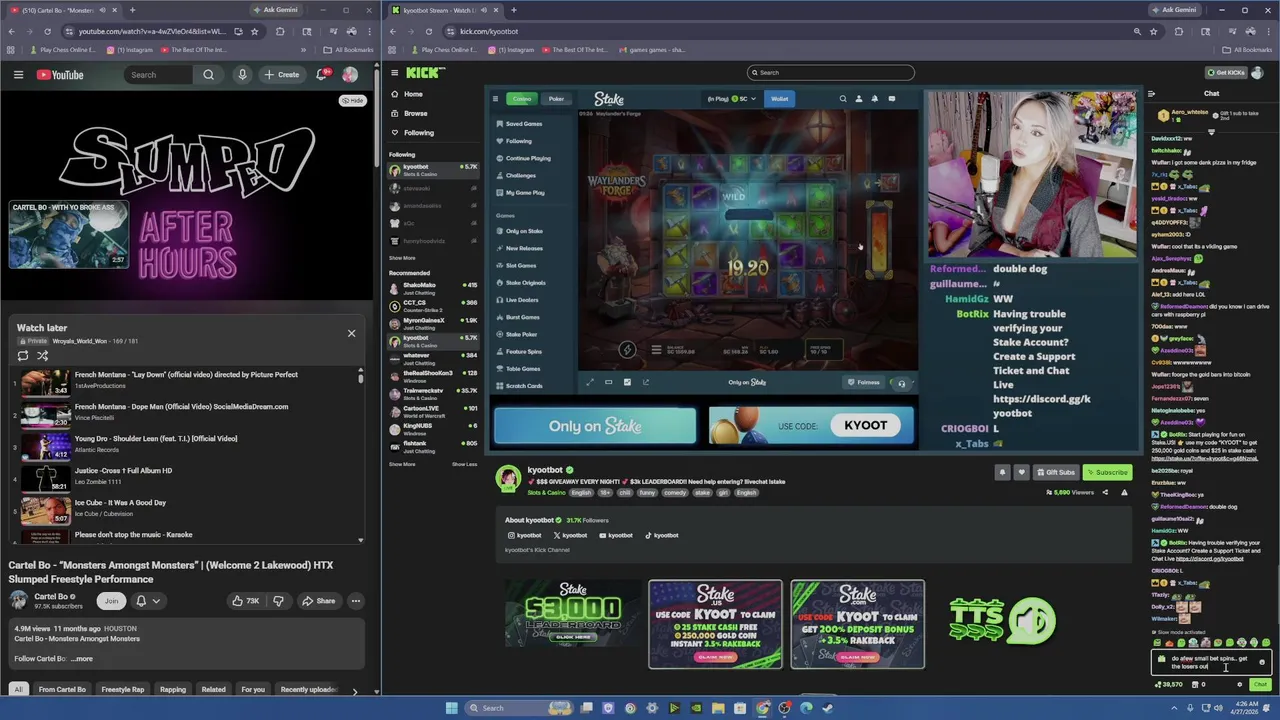Open Kick sidebar hamburger menu

click(x=395, y=72)
